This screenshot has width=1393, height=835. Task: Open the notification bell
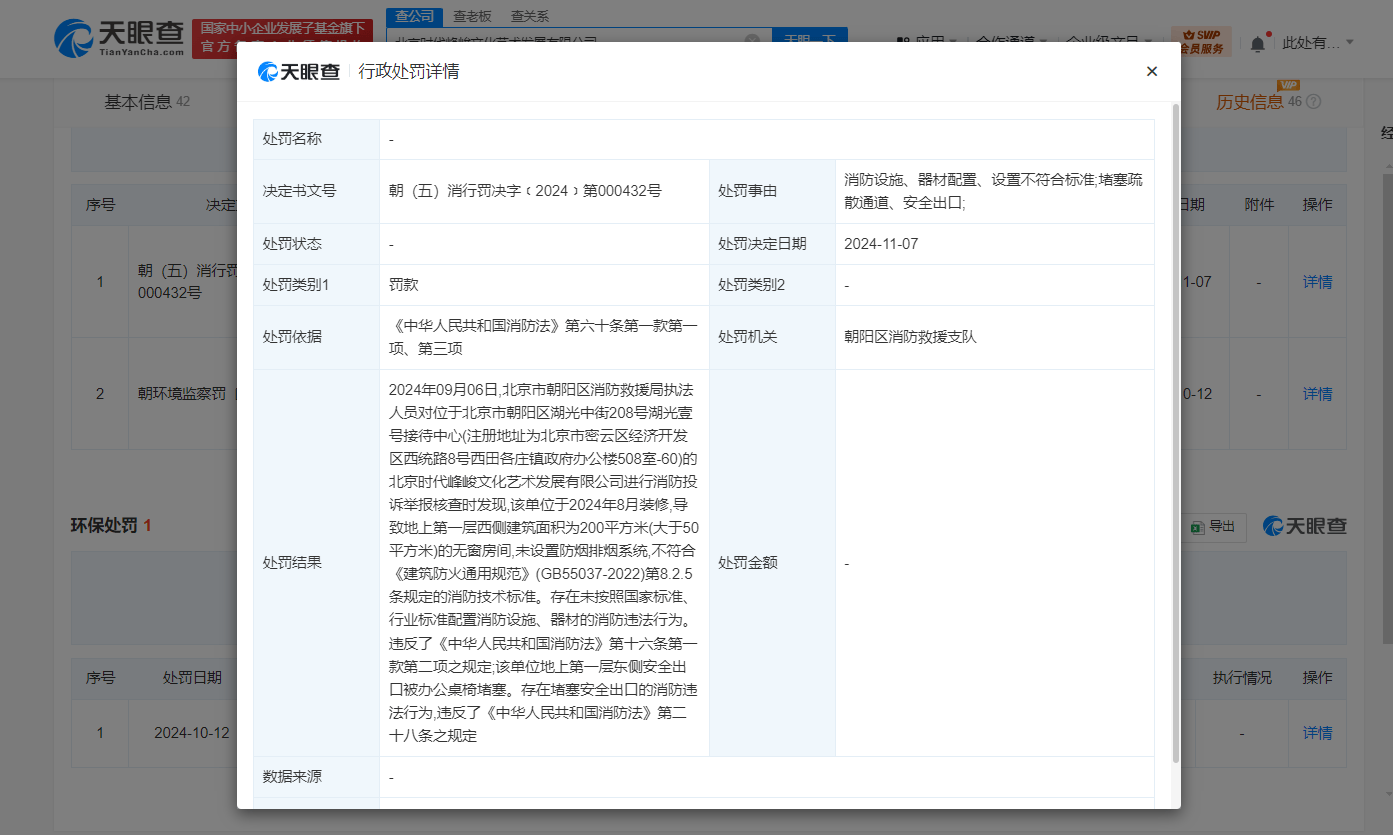pyautogui.click(x=1257, y=43)
